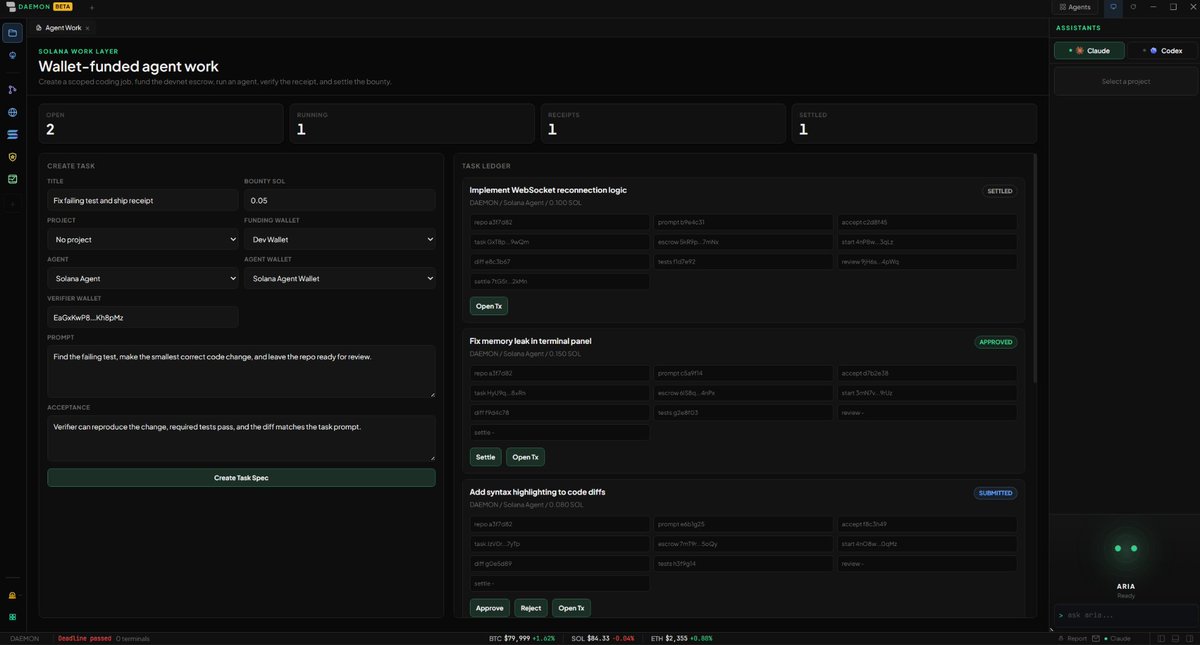Image resolution: width=1200 pixels, height=645 pixels.
Task: Click the Running count stat card
Action: tap(412, 124)
